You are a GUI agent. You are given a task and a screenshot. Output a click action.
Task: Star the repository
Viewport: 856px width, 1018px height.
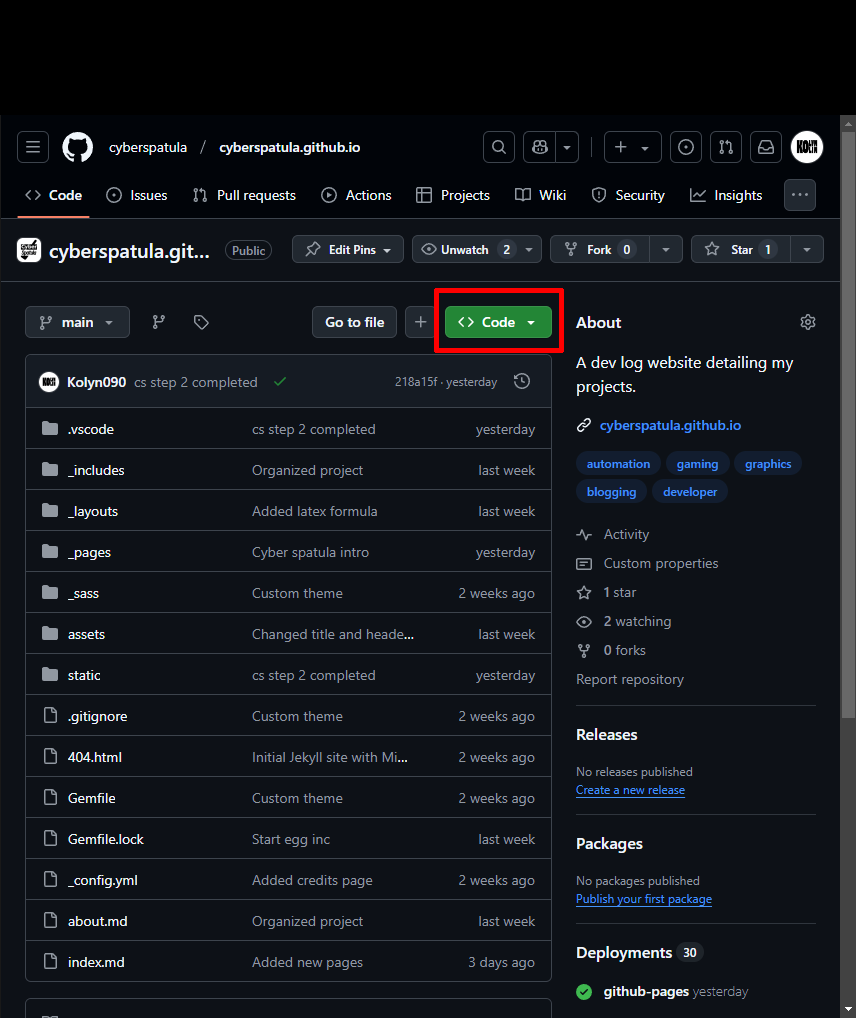[741, 249]
